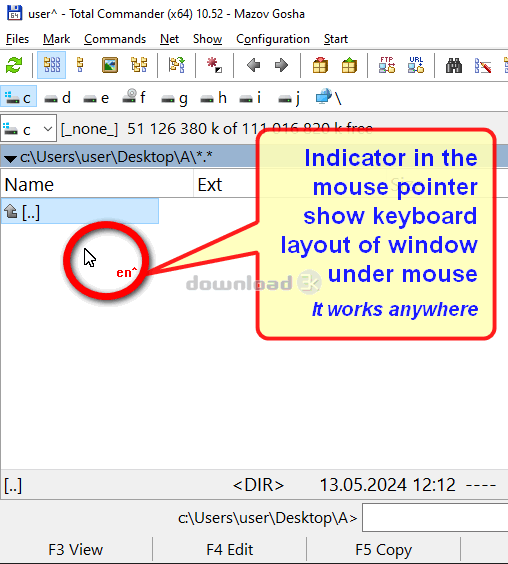
Task: Expand directory history arrow beside path
Action: (x=10, y=158)
